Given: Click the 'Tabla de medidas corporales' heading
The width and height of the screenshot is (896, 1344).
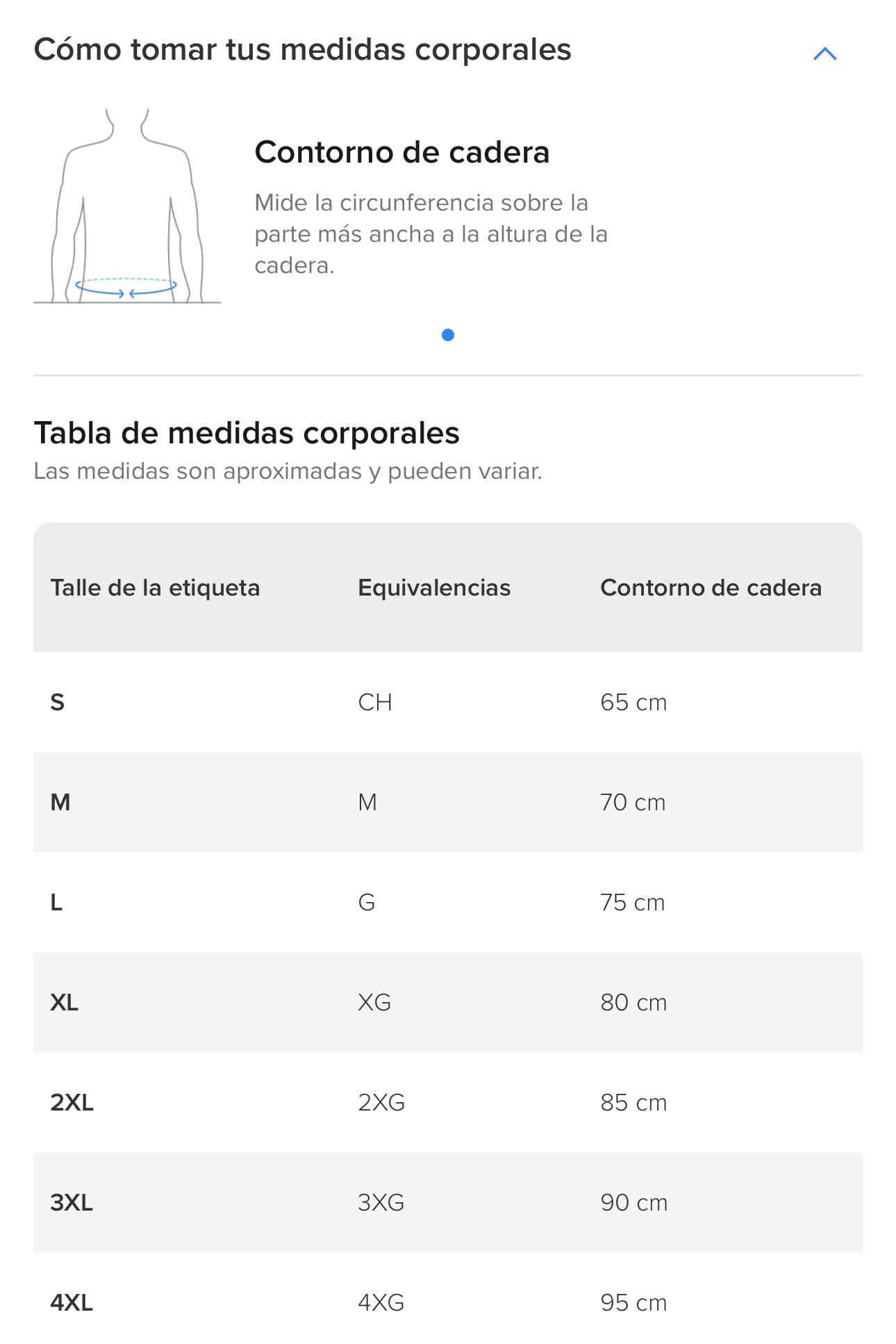Looking at the screenshot, I should [247, 433].
